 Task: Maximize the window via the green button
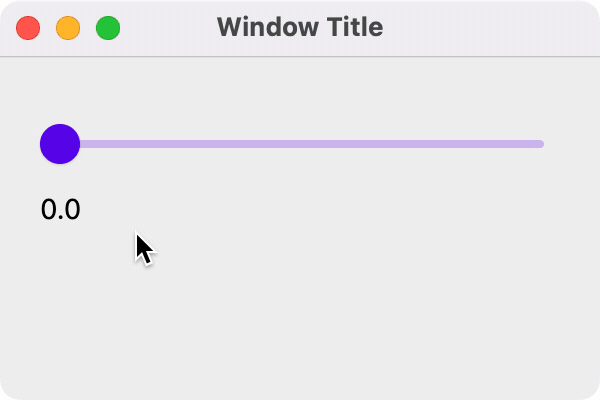[108, 28]
